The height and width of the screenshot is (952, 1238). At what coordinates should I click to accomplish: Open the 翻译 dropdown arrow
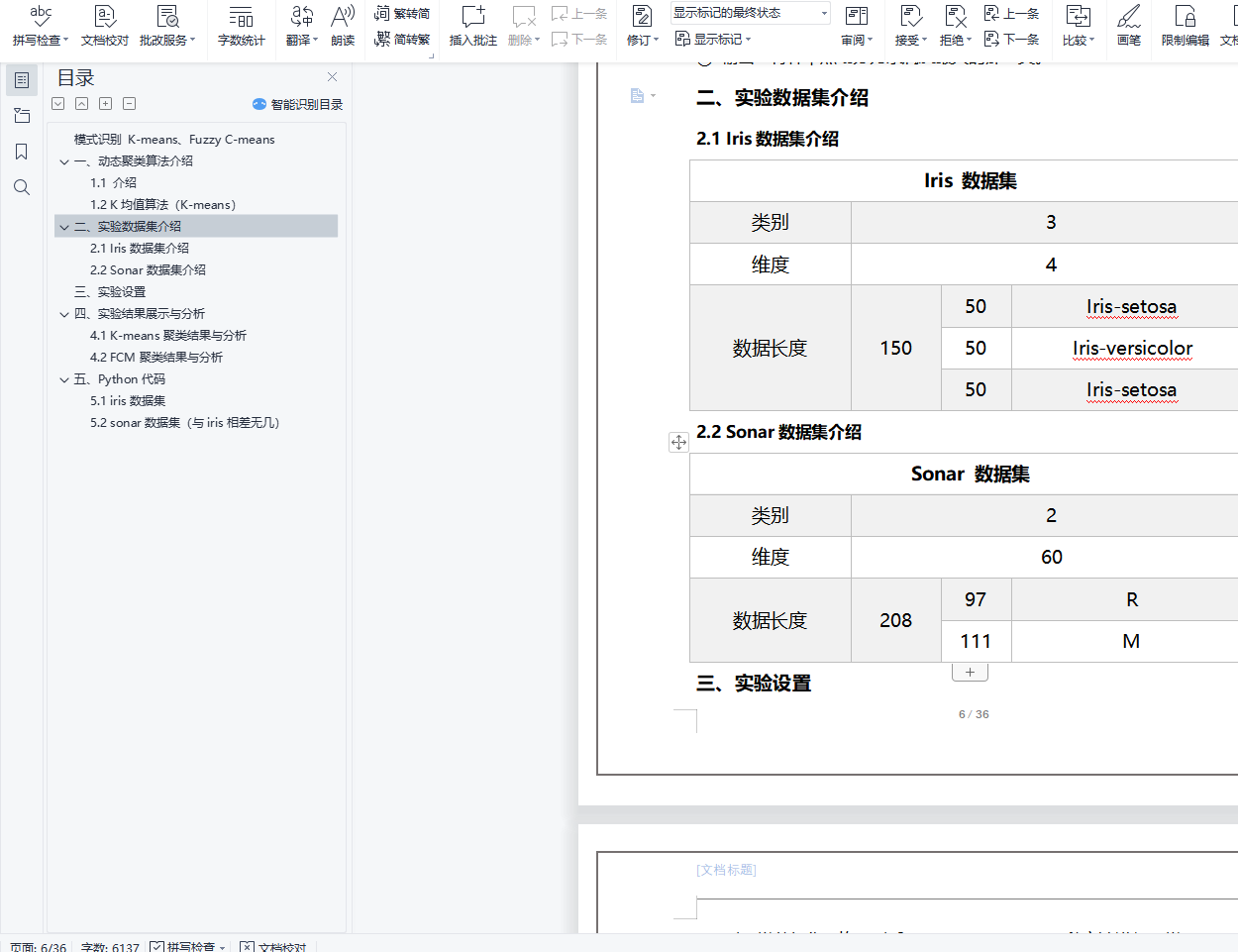click(x=316, y=41)
